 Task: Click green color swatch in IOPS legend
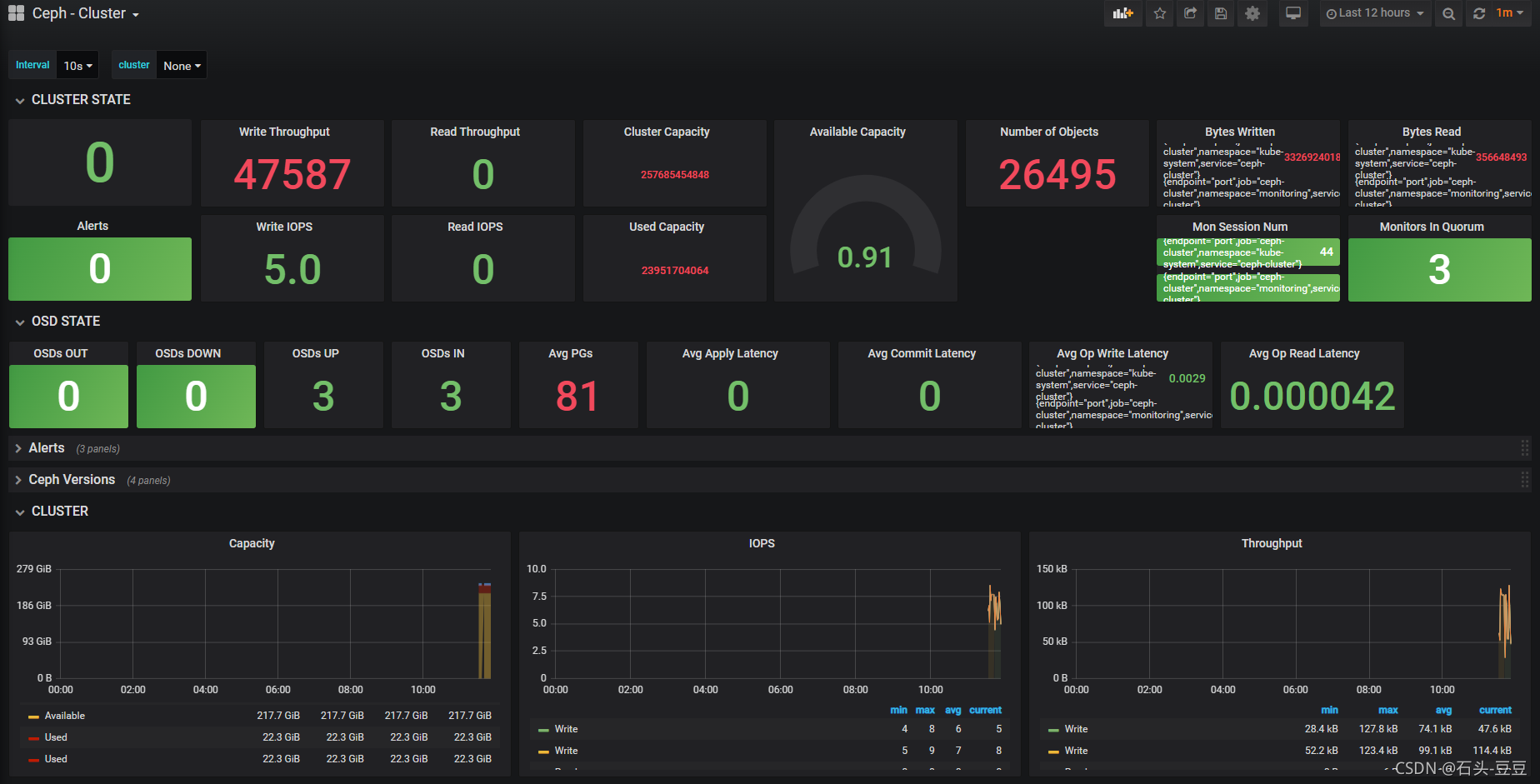(543, 730)
